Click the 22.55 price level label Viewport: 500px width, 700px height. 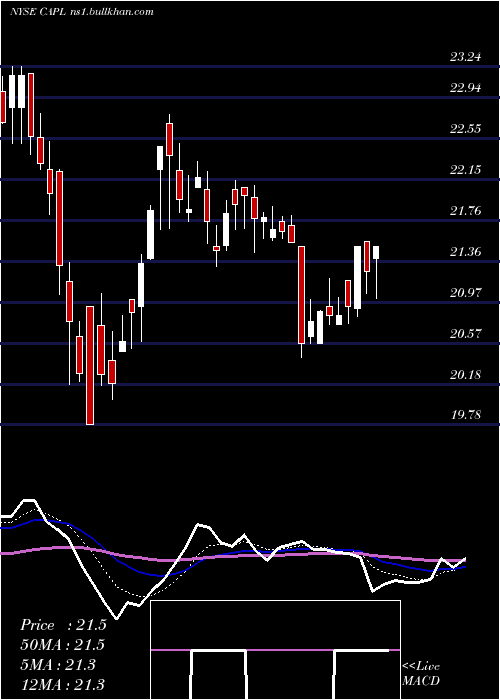click(x=466, y=129)
